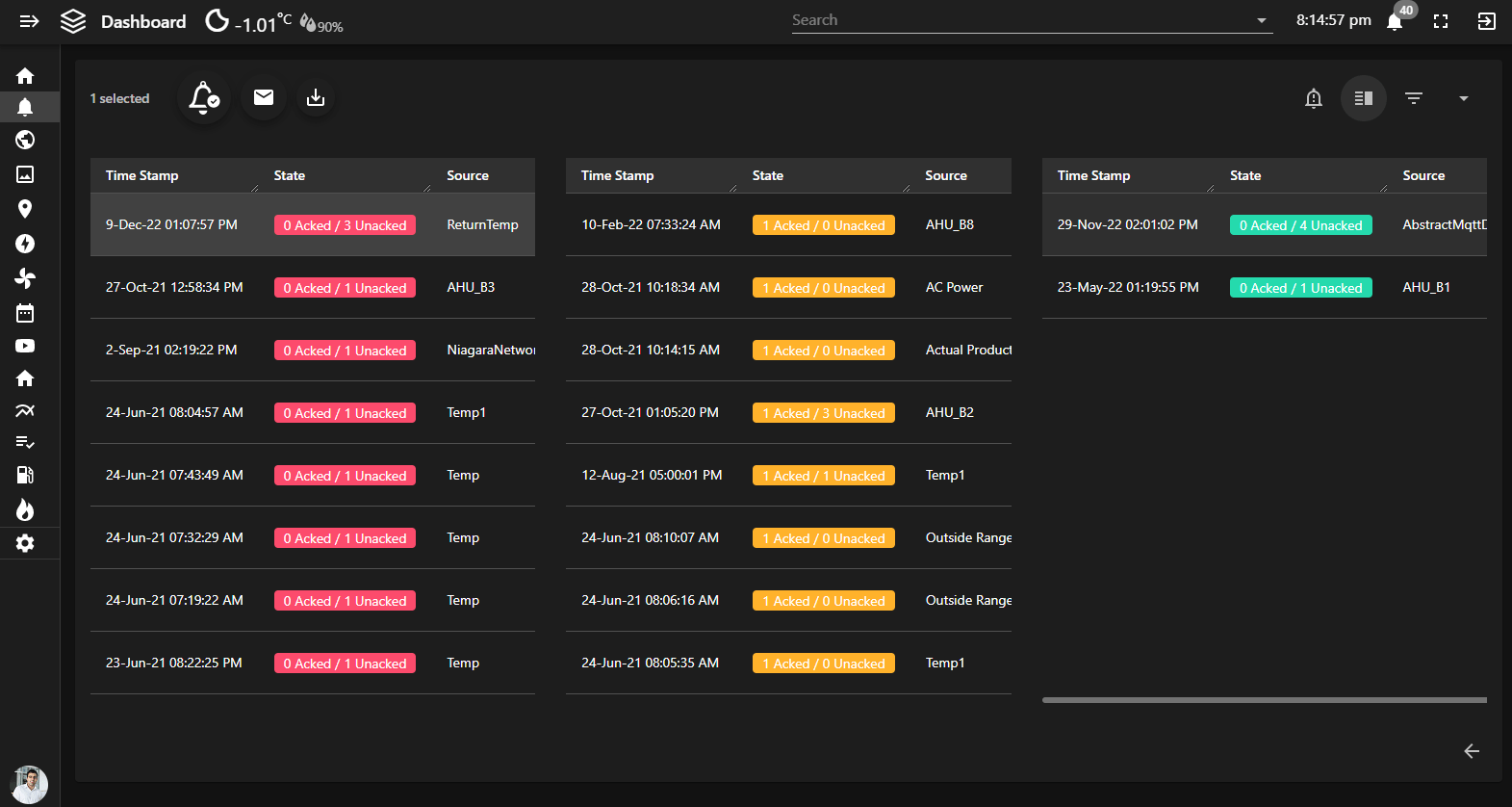Expand the hamburger menu at top left
Viewport: 1512px width, 807px height.
tap(29, 21)
